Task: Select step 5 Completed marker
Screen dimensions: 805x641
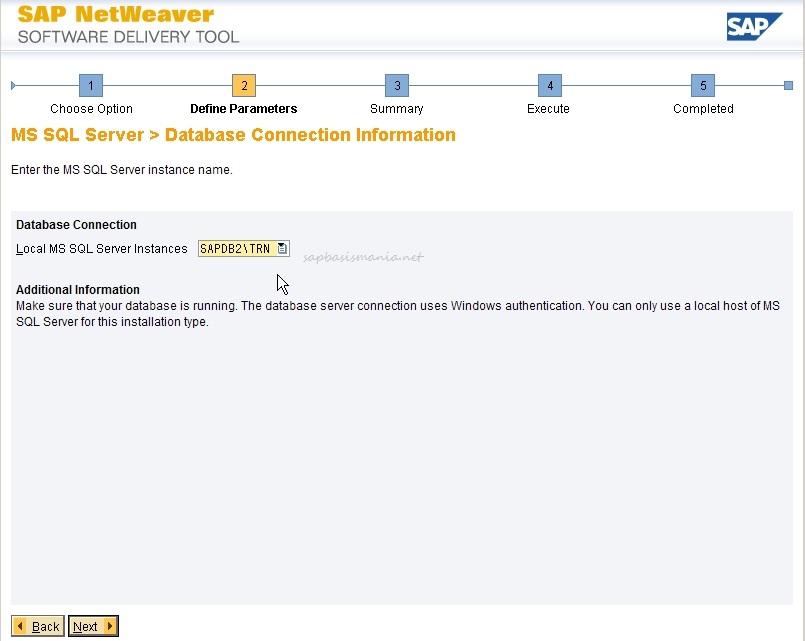Action: 703,85
